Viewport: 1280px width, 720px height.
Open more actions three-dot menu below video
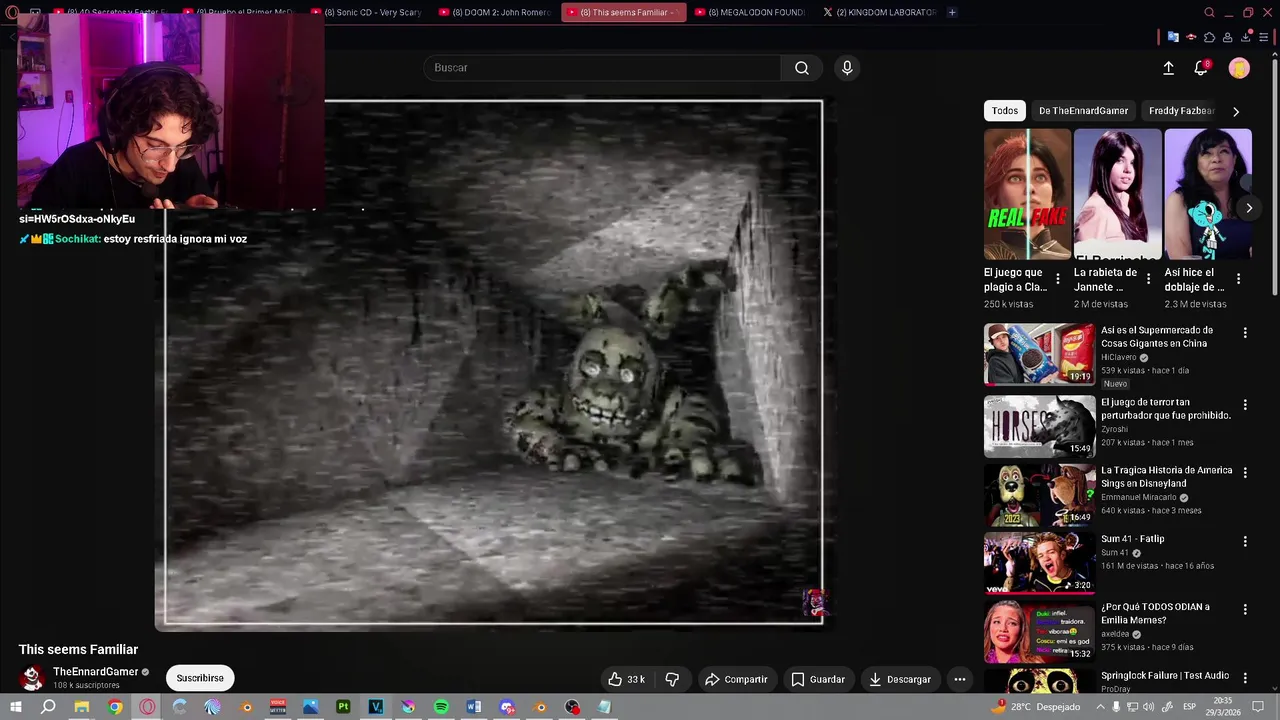(x=959, y=679)
